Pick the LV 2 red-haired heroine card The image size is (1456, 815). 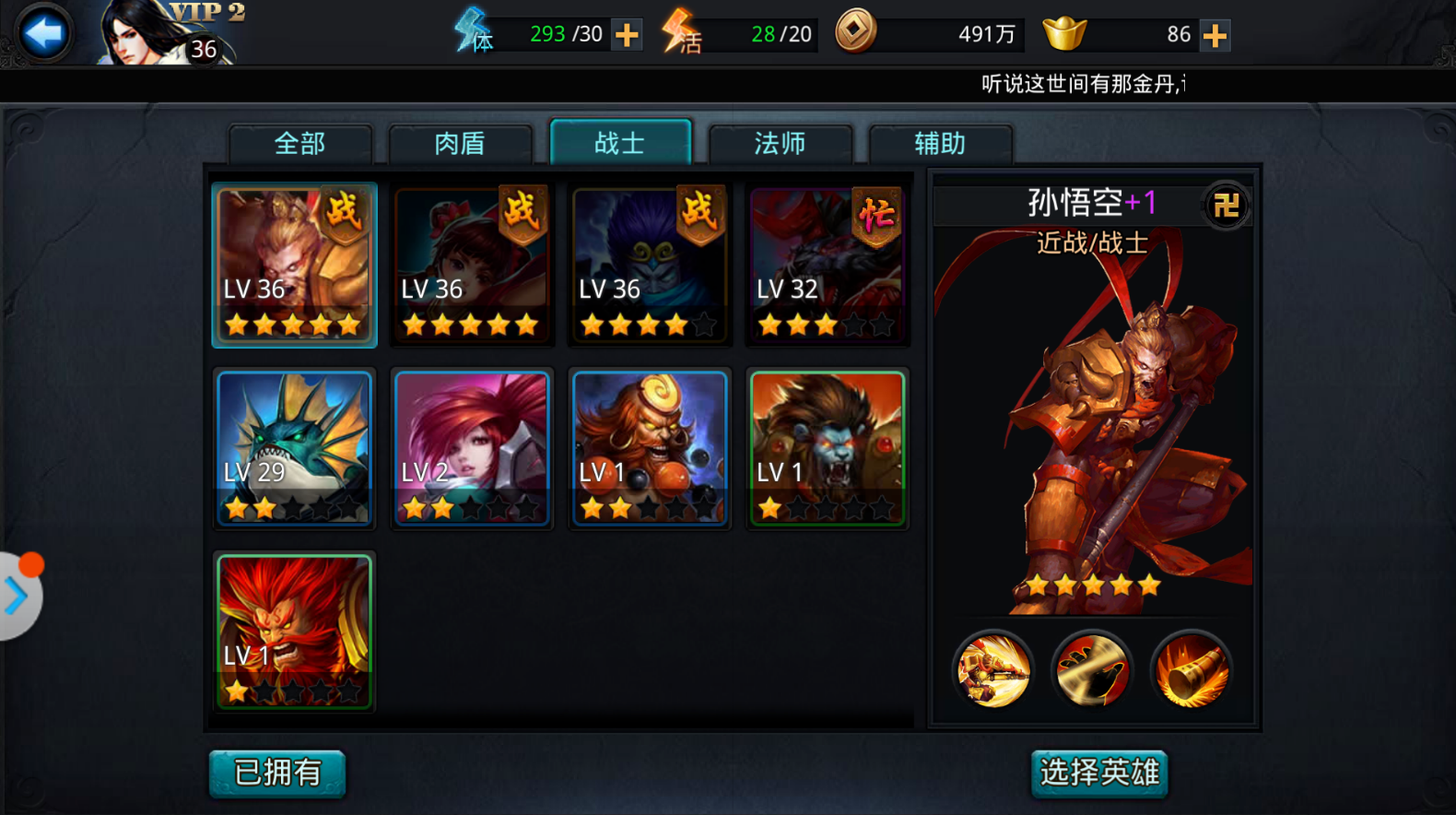(x=472, y=448)
